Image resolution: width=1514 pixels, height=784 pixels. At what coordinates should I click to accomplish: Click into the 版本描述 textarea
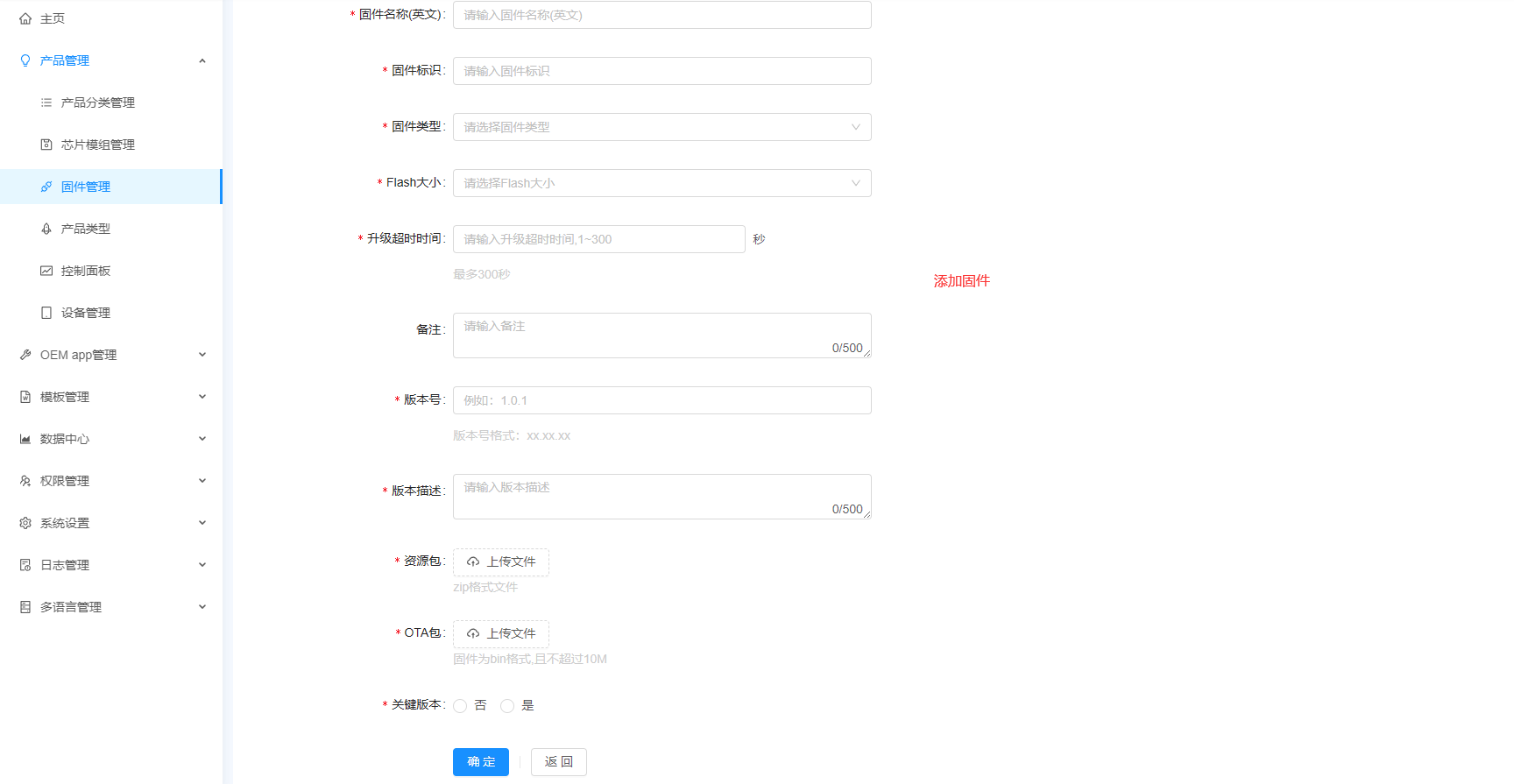click(x=661, y=497)
